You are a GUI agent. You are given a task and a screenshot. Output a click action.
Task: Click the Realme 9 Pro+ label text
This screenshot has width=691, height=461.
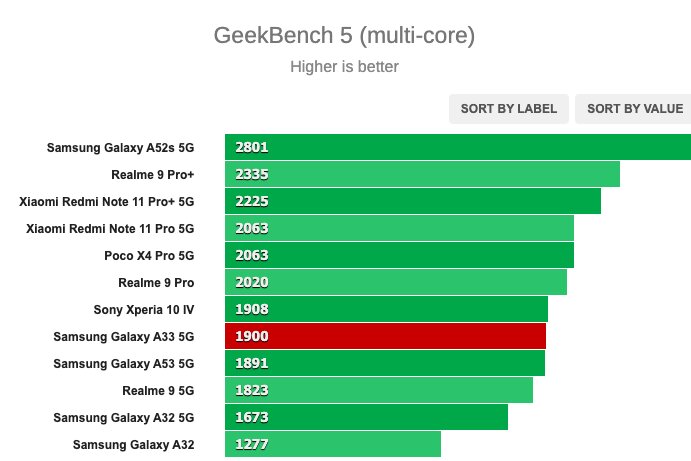[x=153, y=175]
